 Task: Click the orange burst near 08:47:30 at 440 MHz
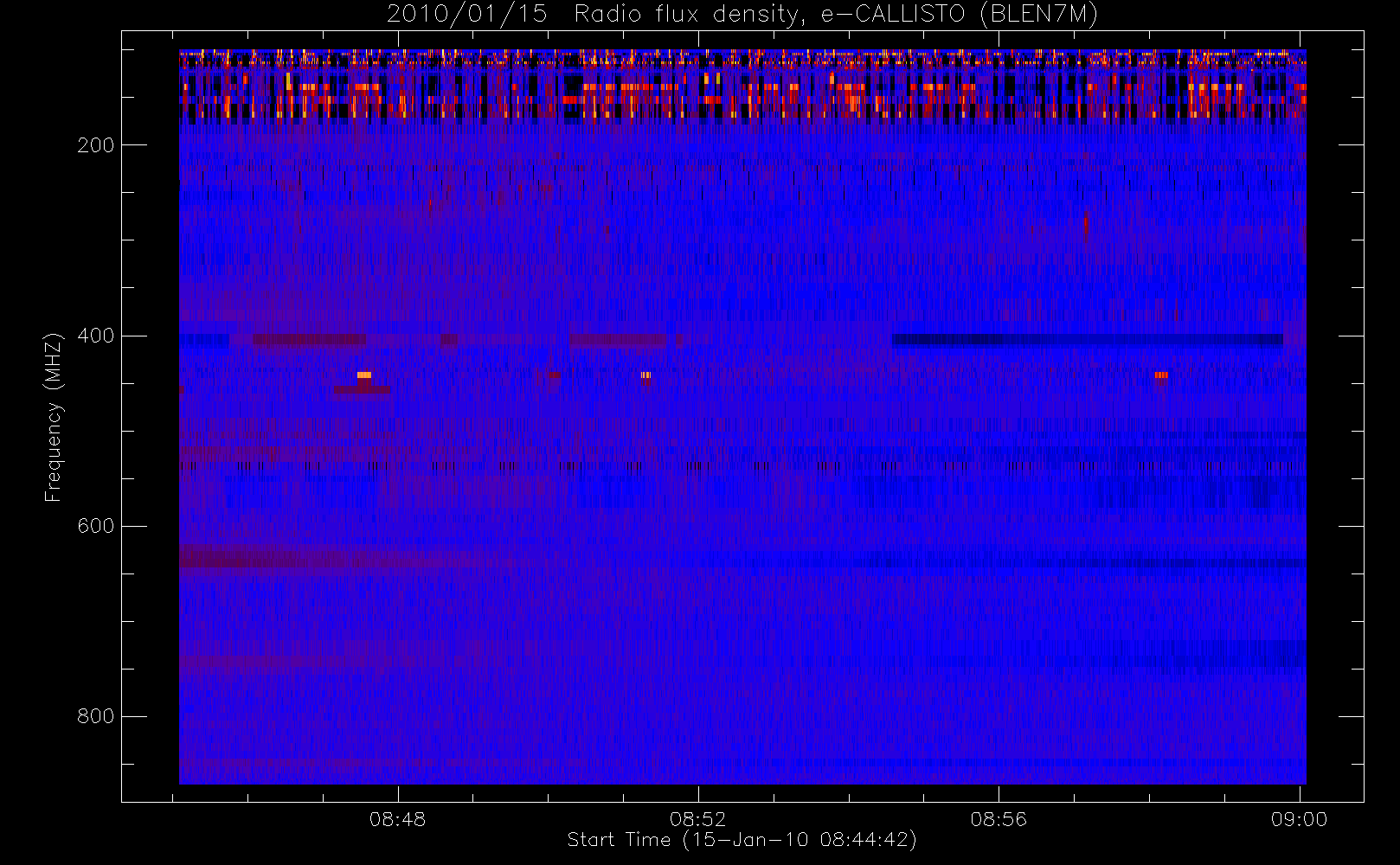click(364, 375)
